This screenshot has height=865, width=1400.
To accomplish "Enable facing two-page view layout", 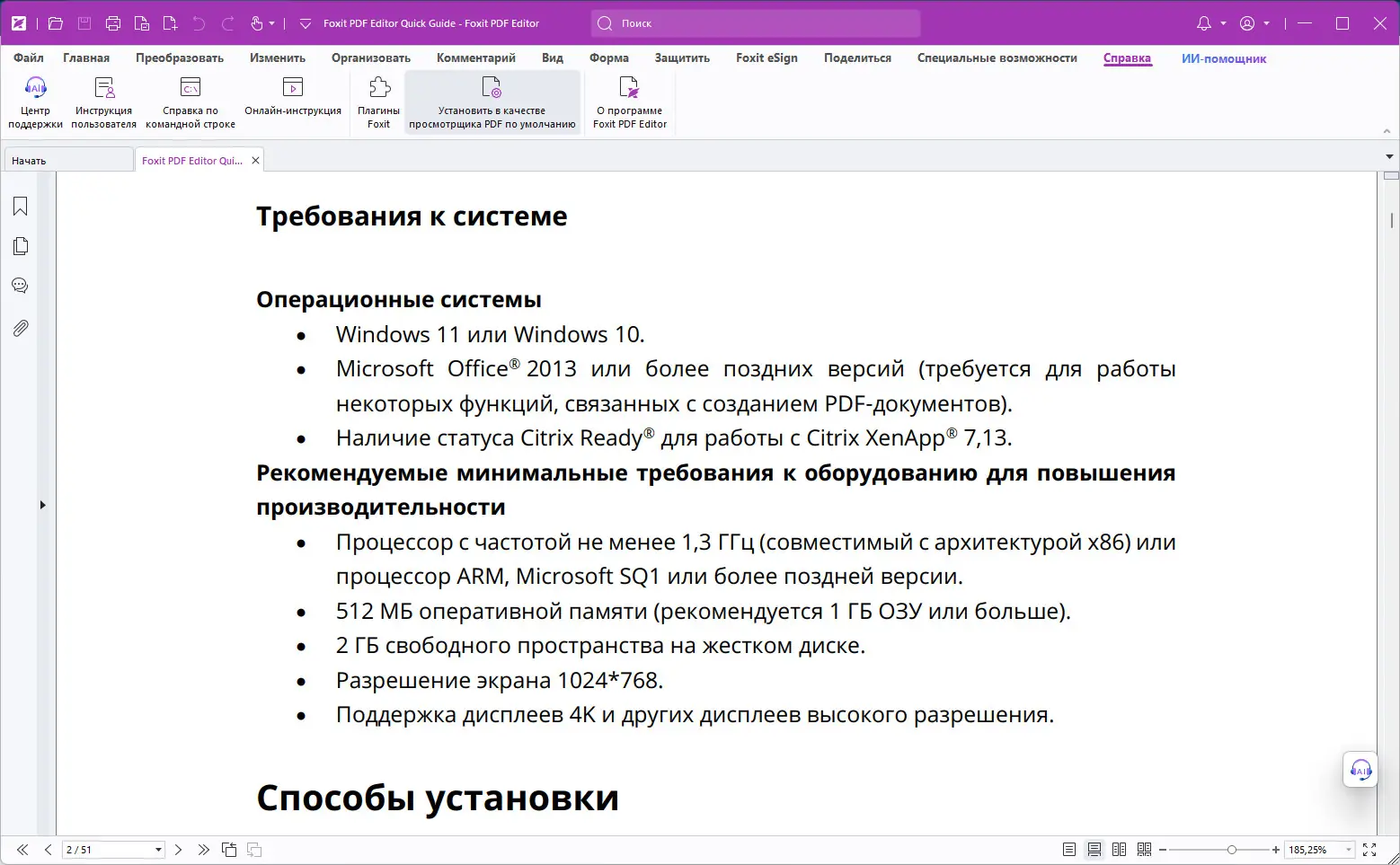I will (x=1120, y=849).
